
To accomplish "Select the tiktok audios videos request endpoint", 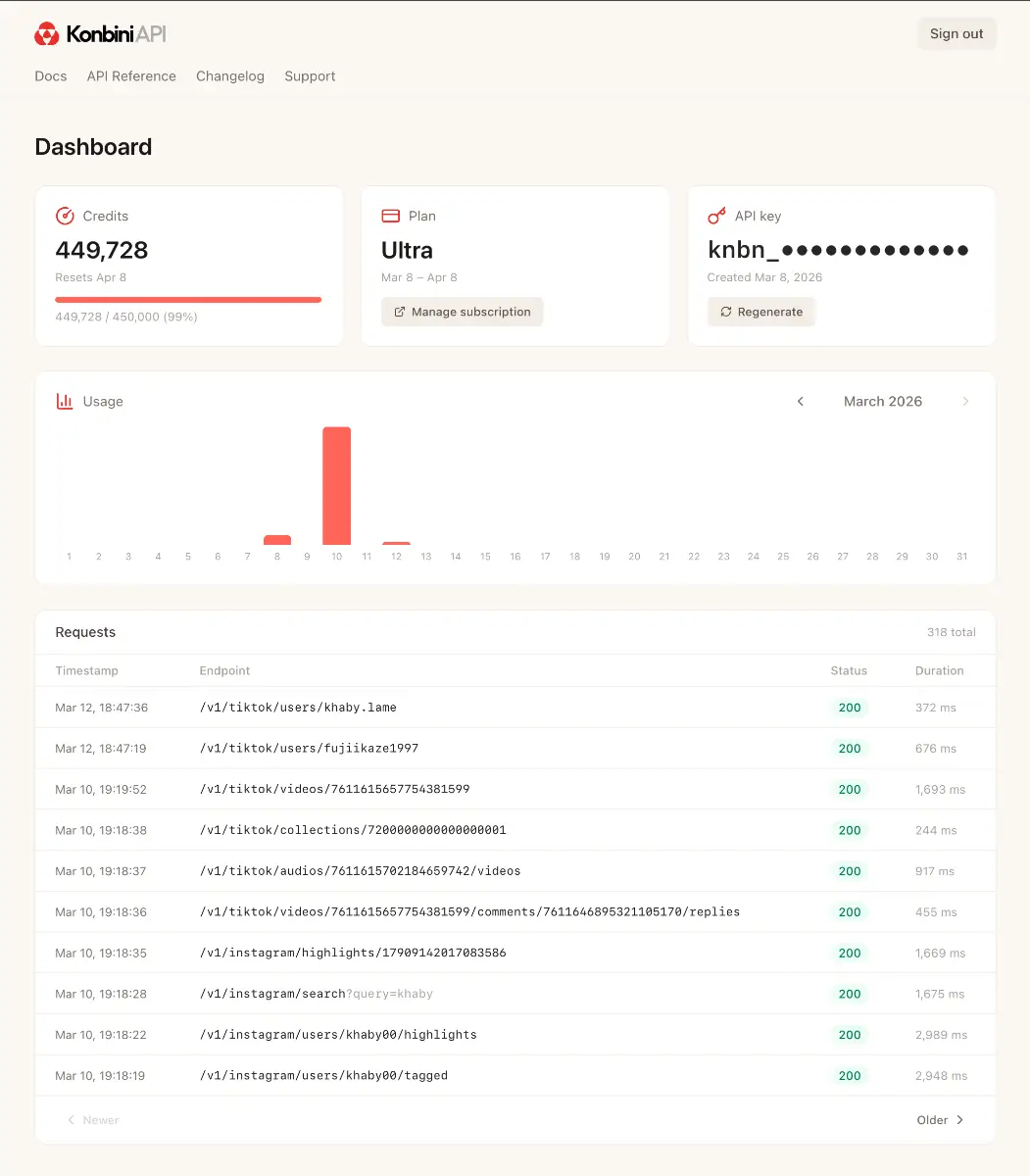I will pos(360,871).
